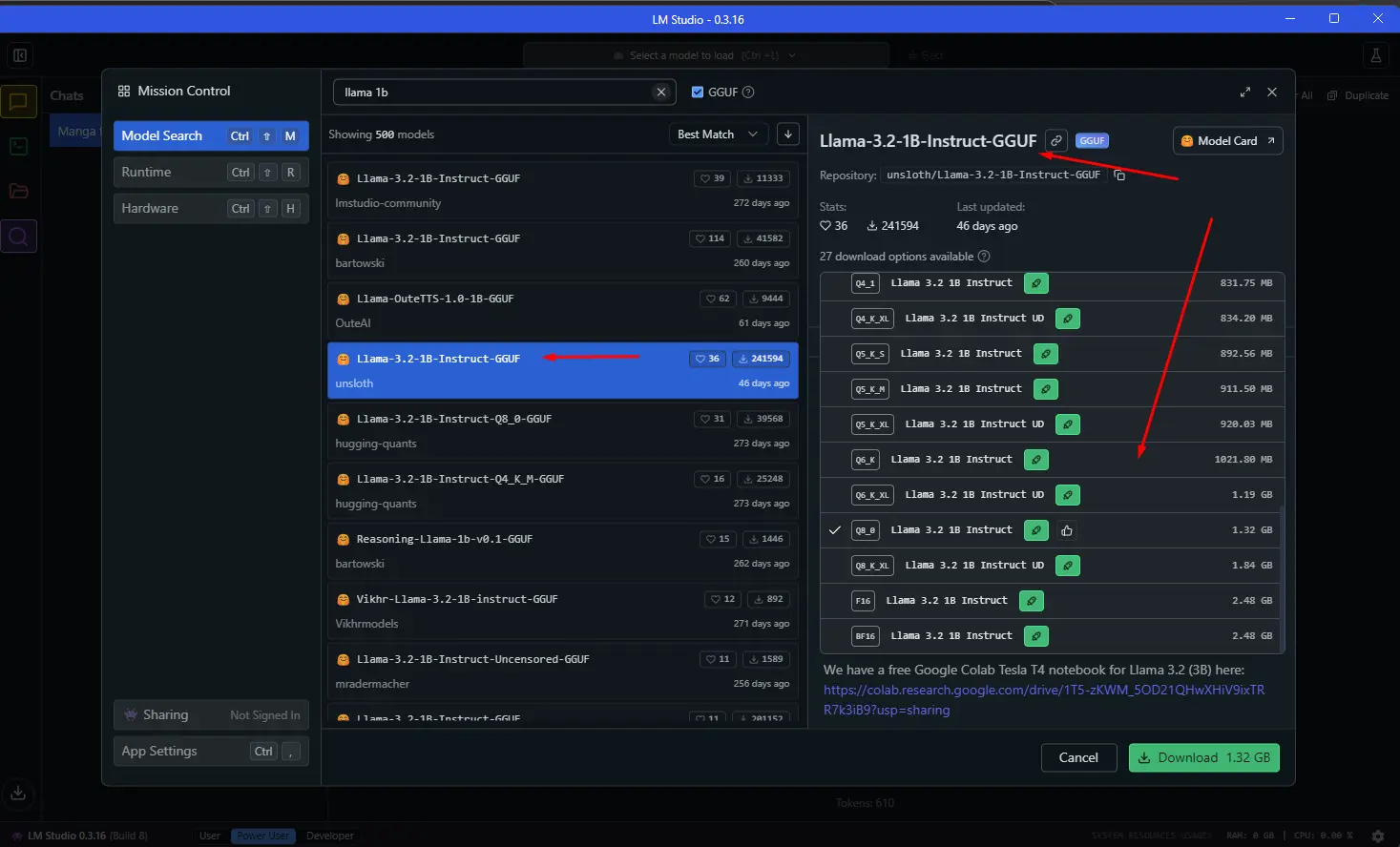Click rocket icon on Q5_K_M row
This screenshot has width=1400, height=847.
pyautogui.click(x=1046, y=389)
